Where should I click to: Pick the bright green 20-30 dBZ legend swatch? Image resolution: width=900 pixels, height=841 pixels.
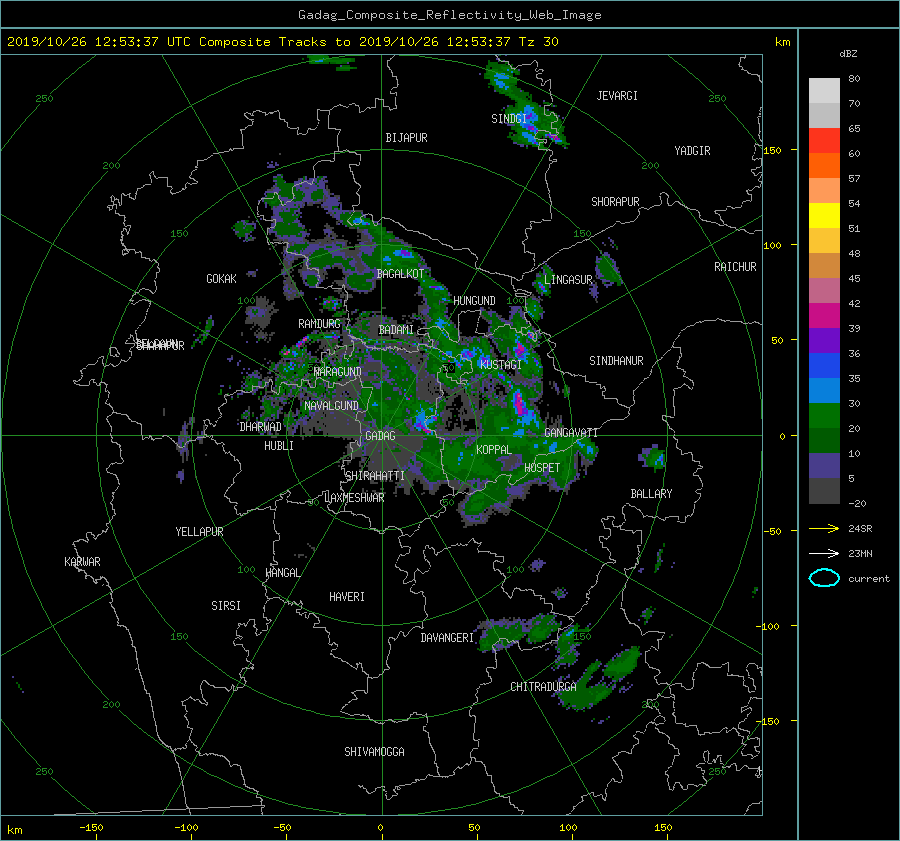pyautogui.click(x=824, y=416)
